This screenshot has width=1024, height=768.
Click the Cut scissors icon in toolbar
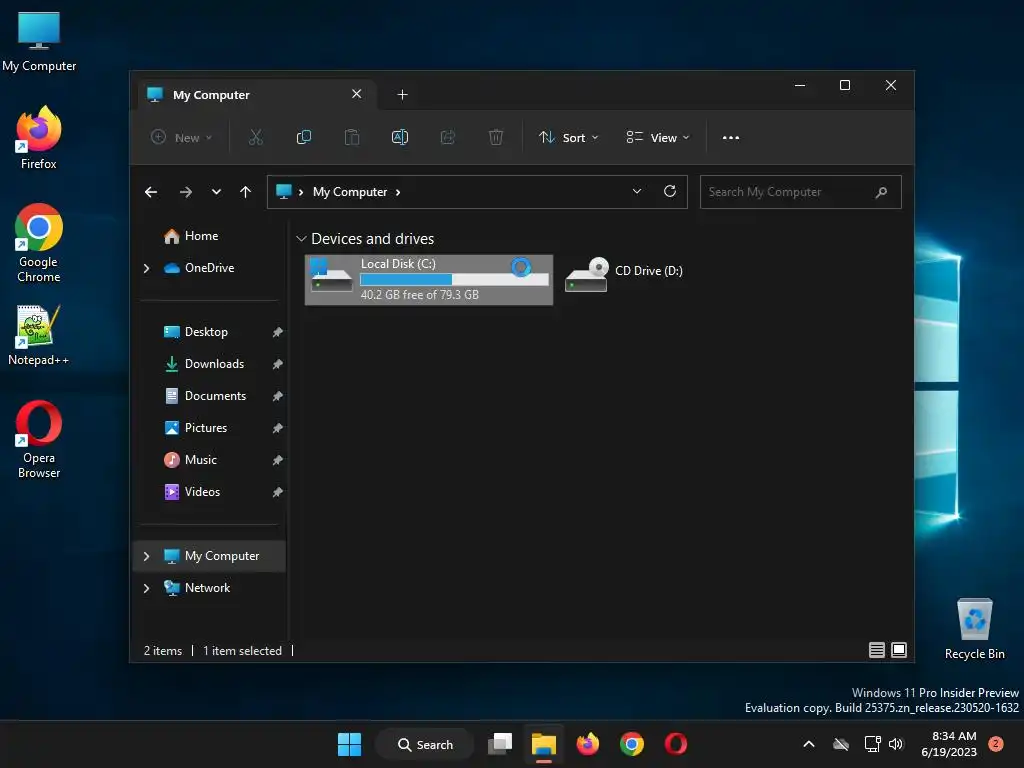point(255,137)
